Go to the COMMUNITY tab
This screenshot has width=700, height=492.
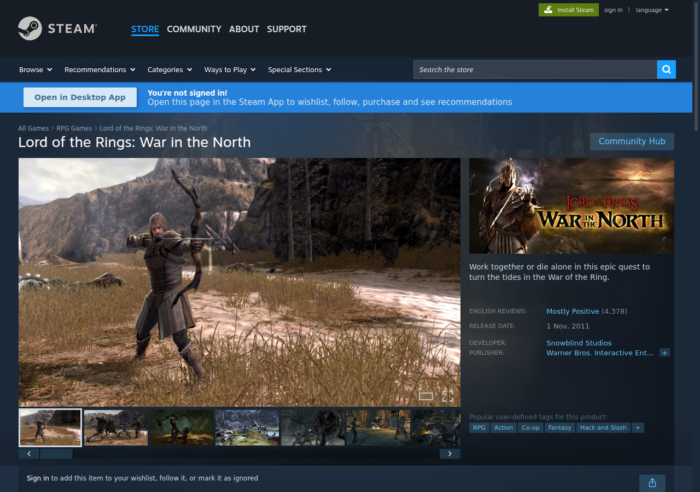(x=194, y=29)
